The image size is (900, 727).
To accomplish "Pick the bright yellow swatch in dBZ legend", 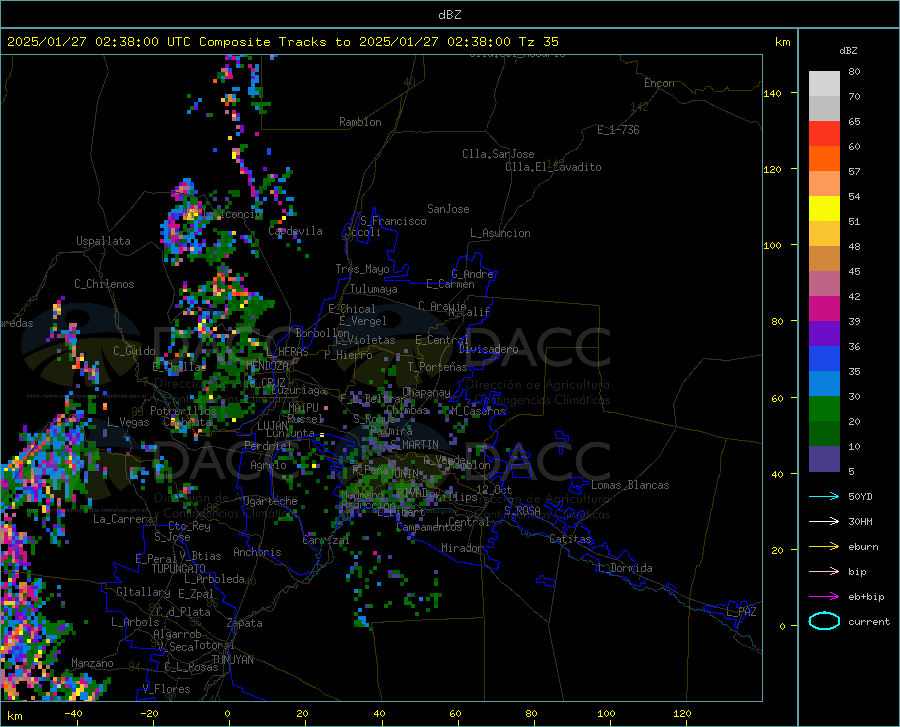I will pos(824,209).
